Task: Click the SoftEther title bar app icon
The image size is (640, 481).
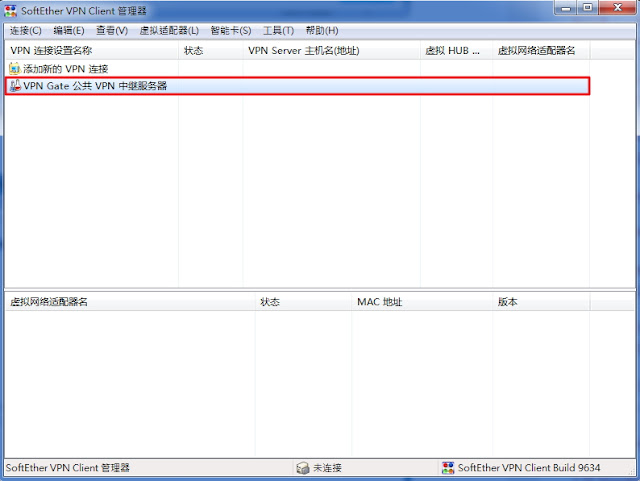Action: (11, 11)
